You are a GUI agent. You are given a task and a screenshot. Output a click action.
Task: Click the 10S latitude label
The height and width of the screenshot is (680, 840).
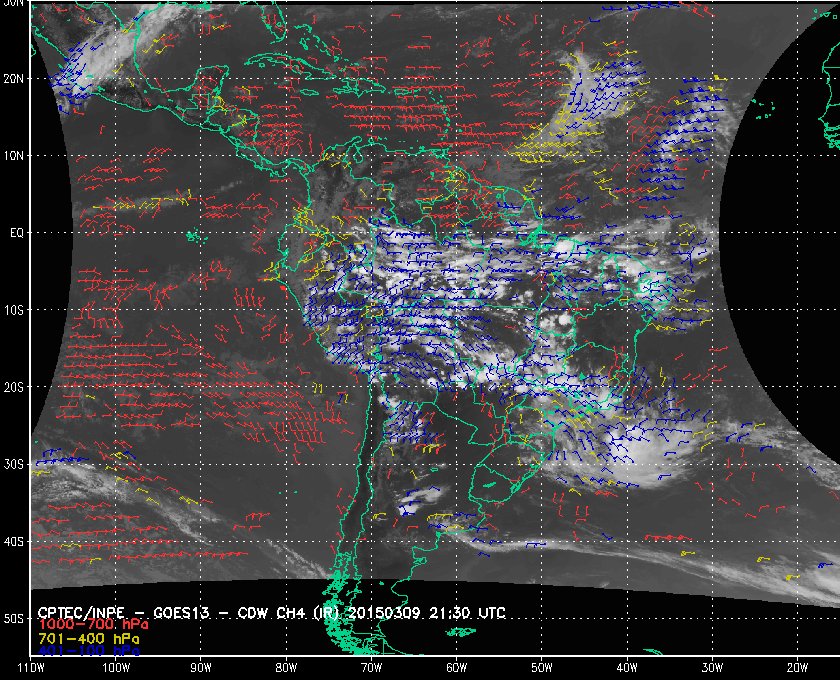click(x=13, y=310)
